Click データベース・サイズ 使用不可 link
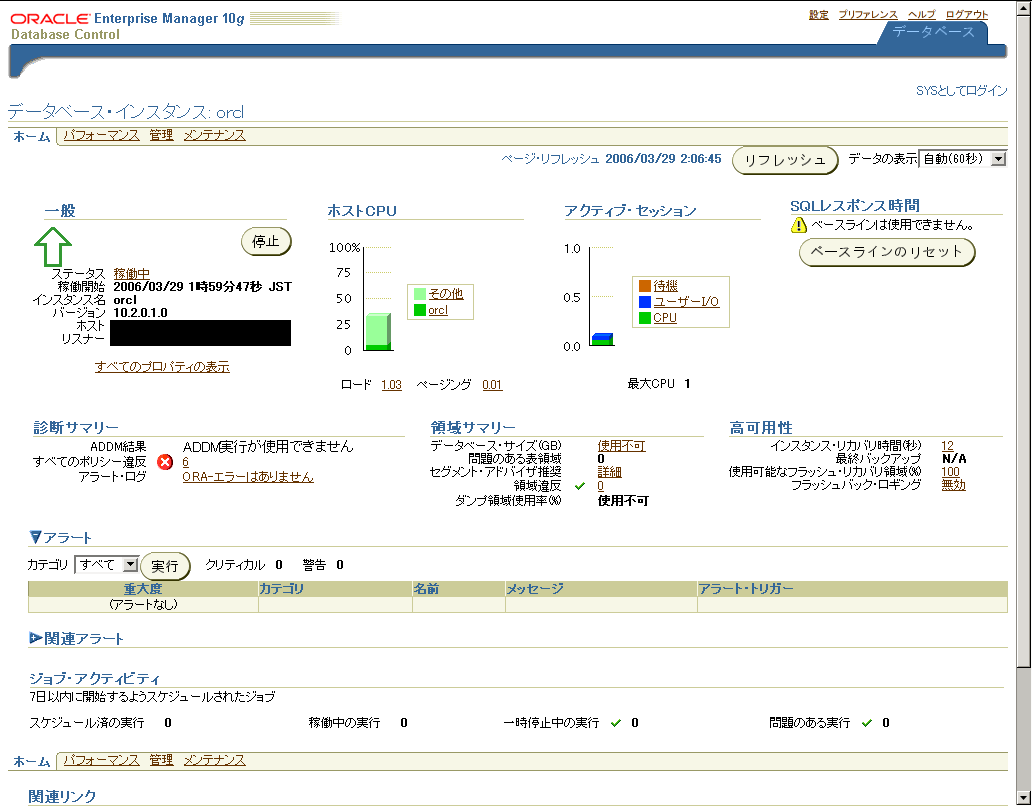Screen dimensions: 1032x806 621,445
